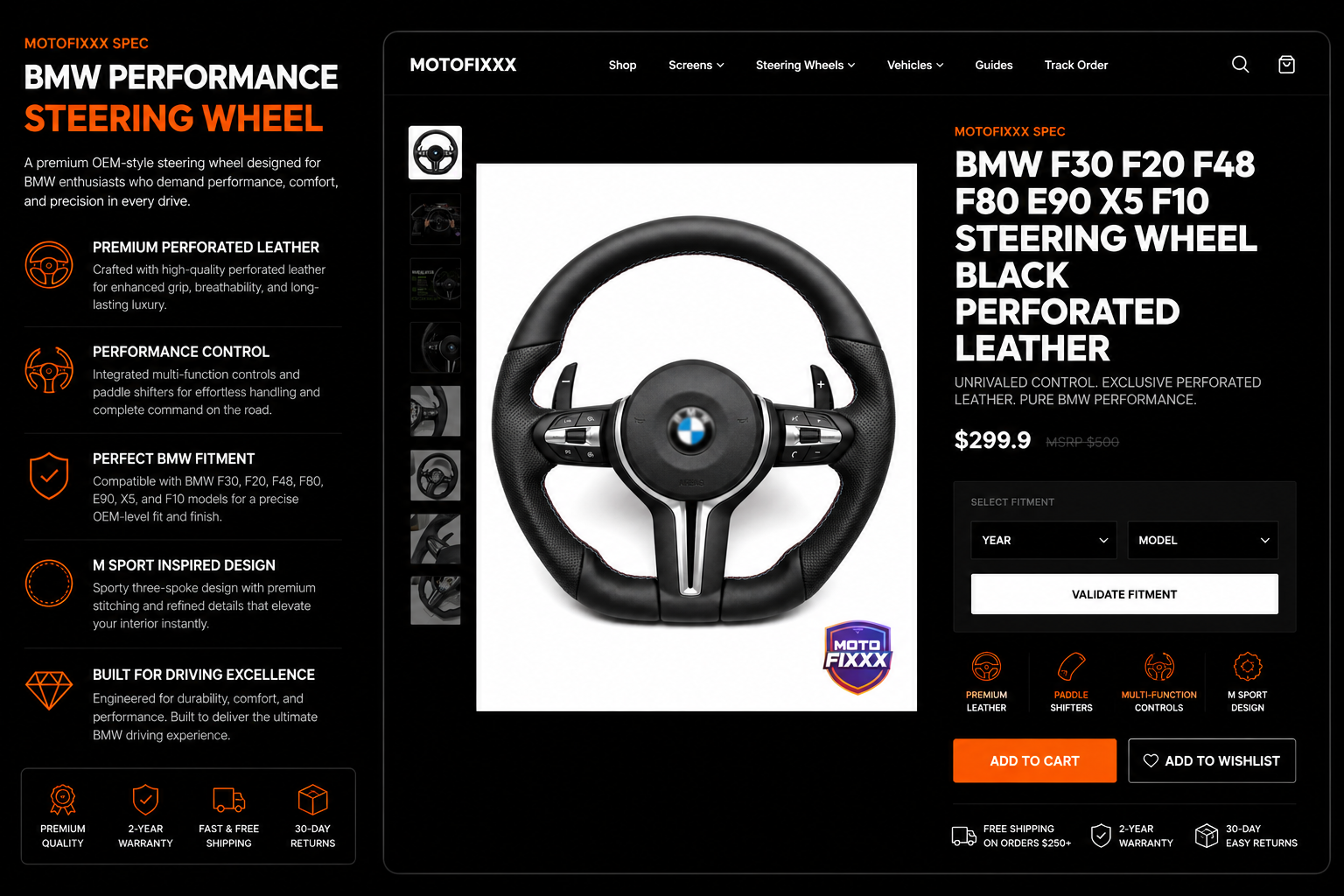Click the MotoFixxx shield logo on product image
The width and height of the screenshot is (1344, 896).
coord(857,657)
